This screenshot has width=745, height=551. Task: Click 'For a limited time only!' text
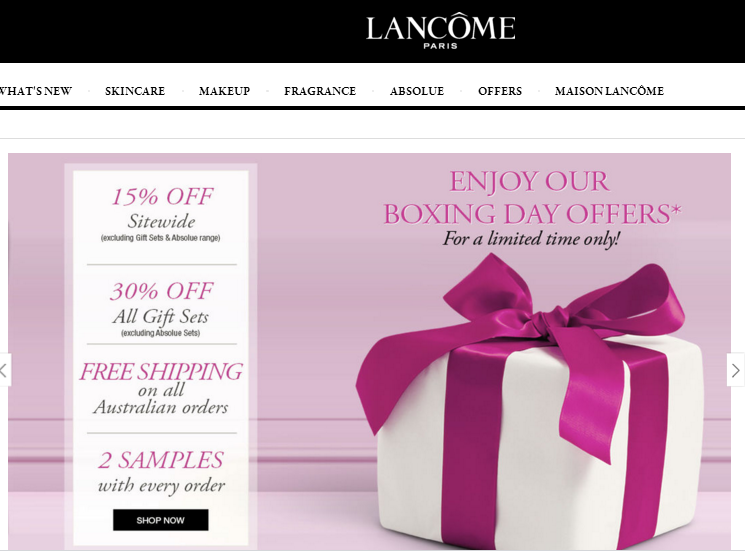point(531,238)
